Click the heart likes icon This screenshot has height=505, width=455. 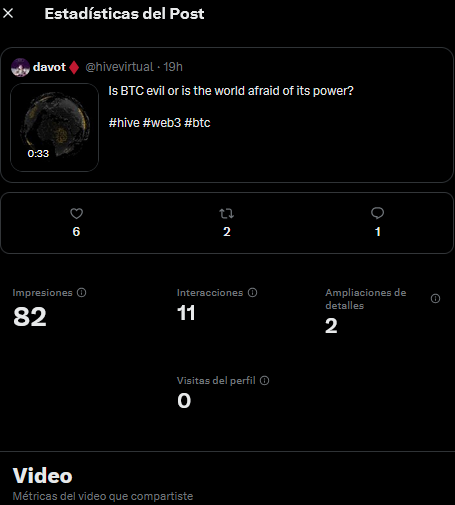pyautogui.click(x=76, y=213)
